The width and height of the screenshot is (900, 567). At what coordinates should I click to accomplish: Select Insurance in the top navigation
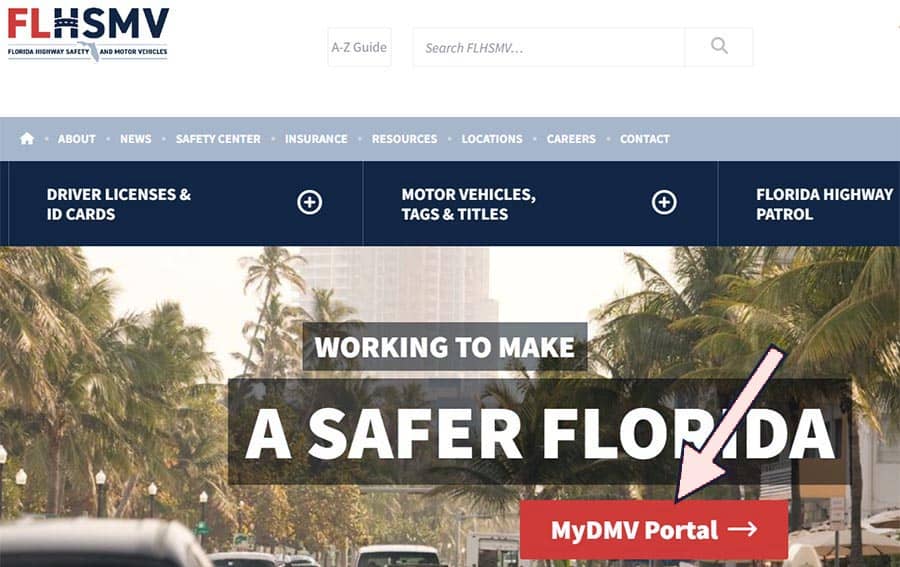316,139
